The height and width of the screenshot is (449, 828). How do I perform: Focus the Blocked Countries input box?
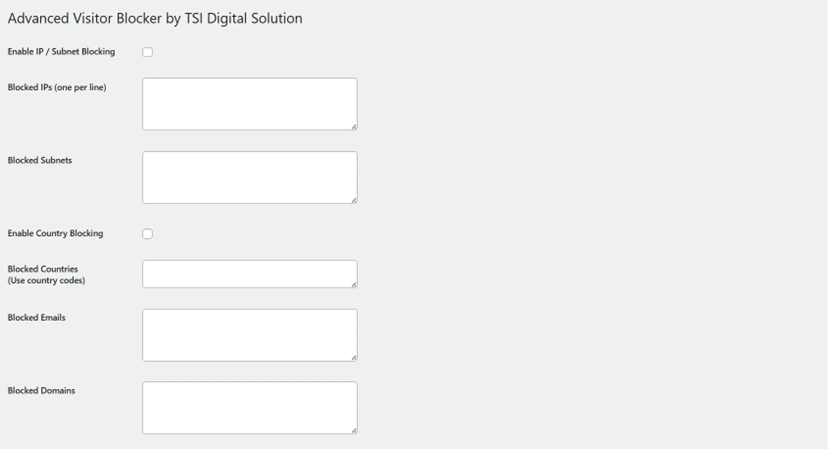click(249, 274)
